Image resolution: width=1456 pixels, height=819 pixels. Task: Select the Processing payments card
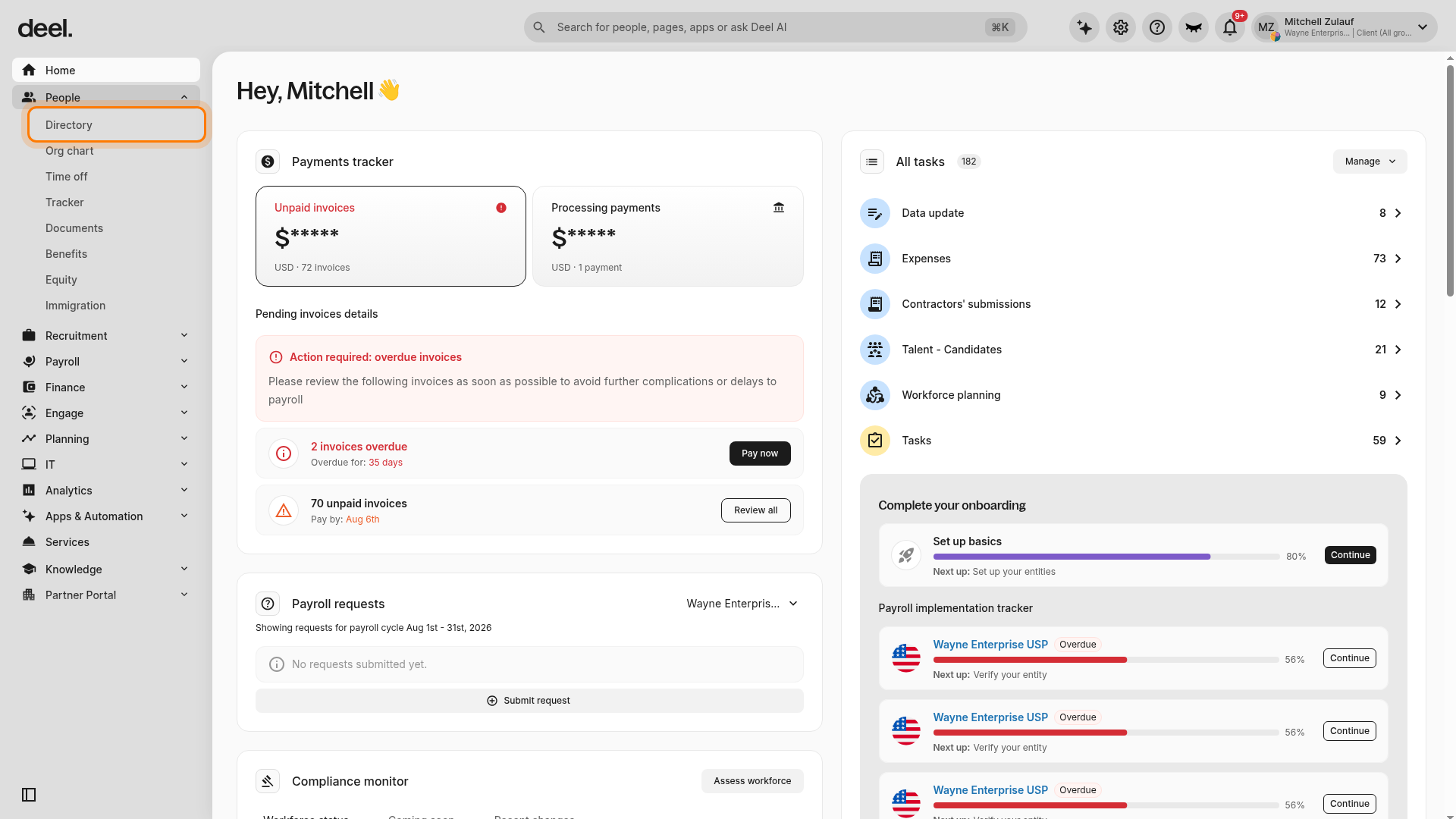(x=668, y=236)
